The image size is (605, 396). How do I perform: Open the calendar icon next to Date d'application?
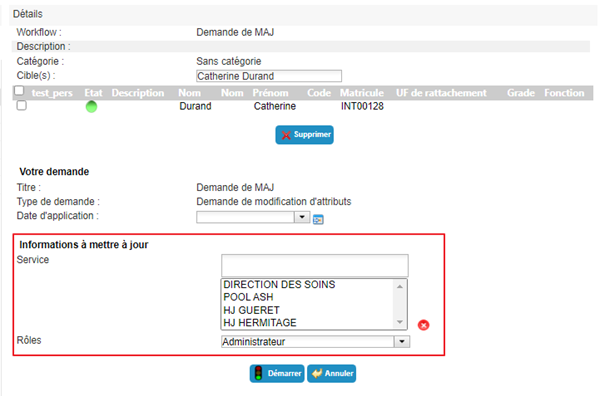[318, 220]
